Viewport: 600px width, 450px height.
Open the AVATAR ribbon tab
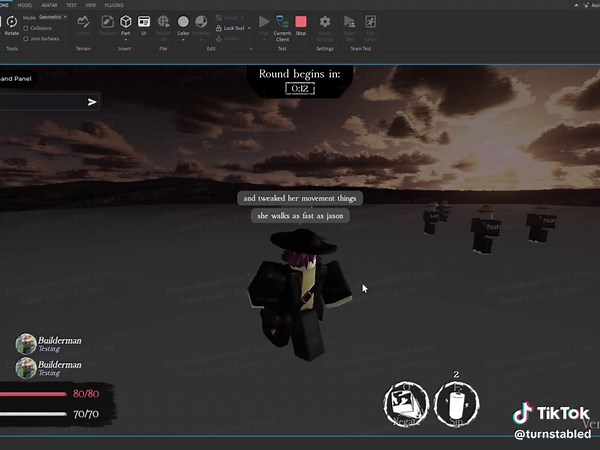[x=49, y=5]
